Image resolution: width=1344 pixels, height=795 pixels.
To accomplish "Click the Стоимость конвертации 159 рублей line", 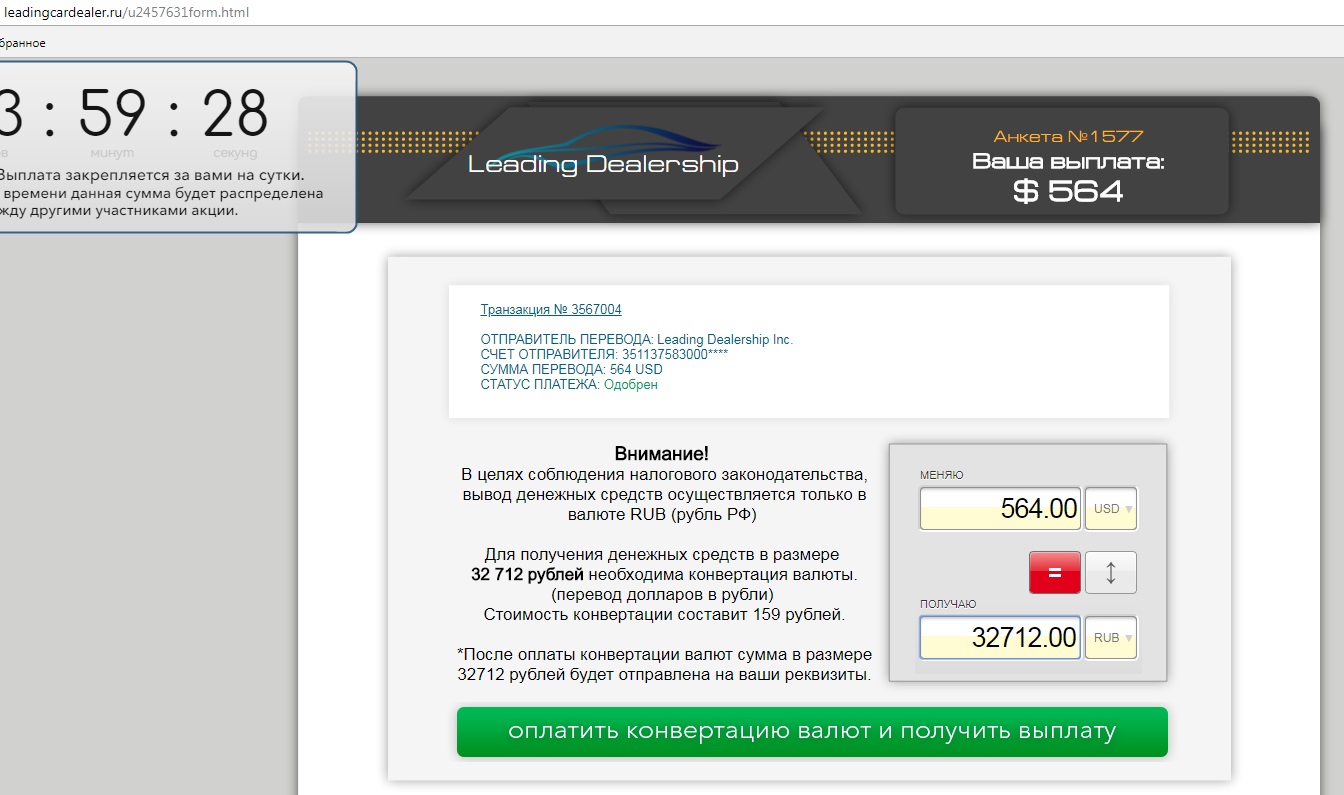I will pos(664,615).
